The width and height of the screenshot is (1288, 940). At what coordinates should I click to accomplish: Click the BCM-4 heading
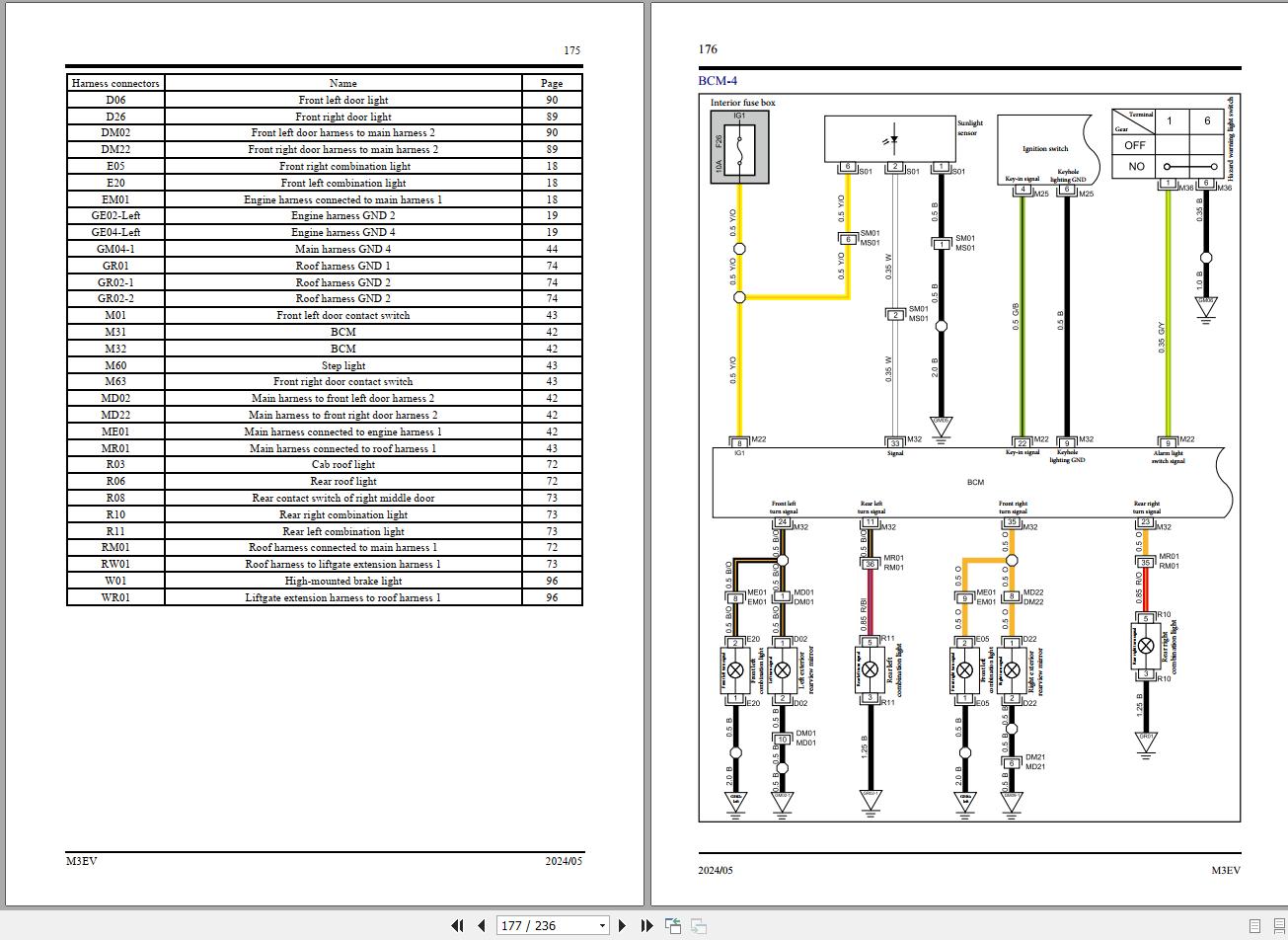tap(718, 81)
